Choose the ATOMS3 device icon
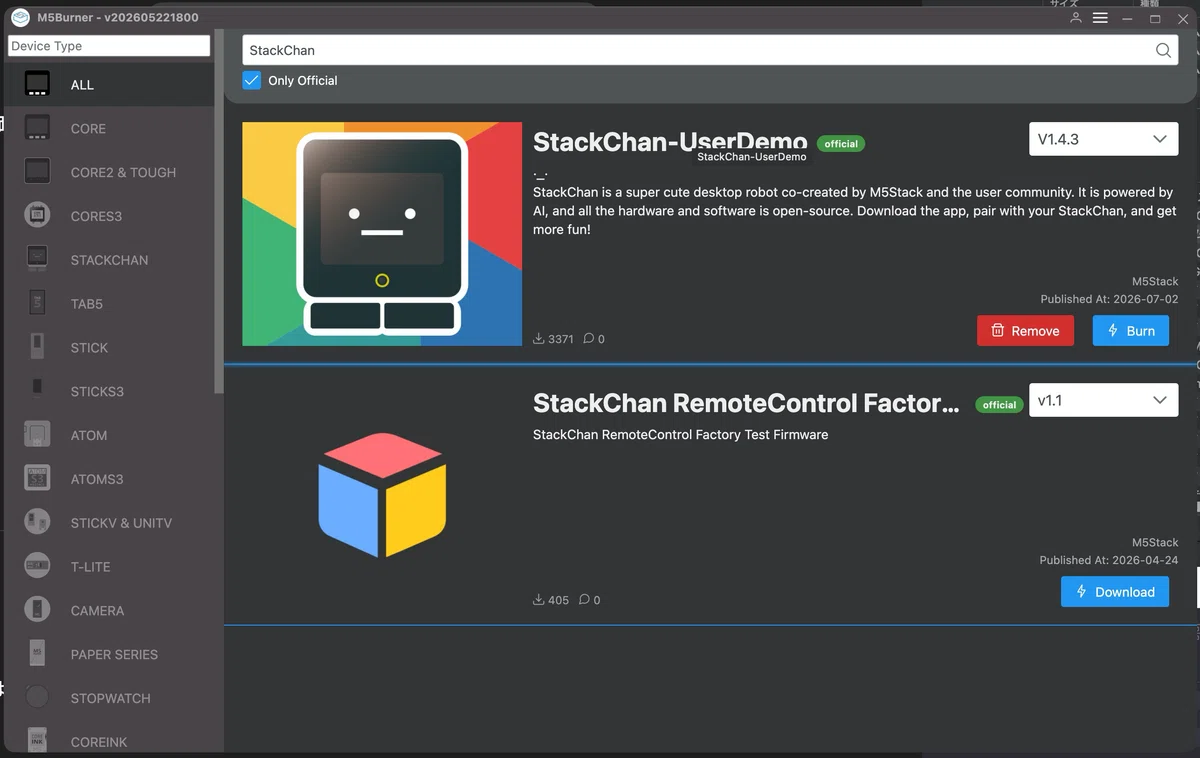Image resolution: width=1200 pixels, height=758 pixels. coord(37,479)
